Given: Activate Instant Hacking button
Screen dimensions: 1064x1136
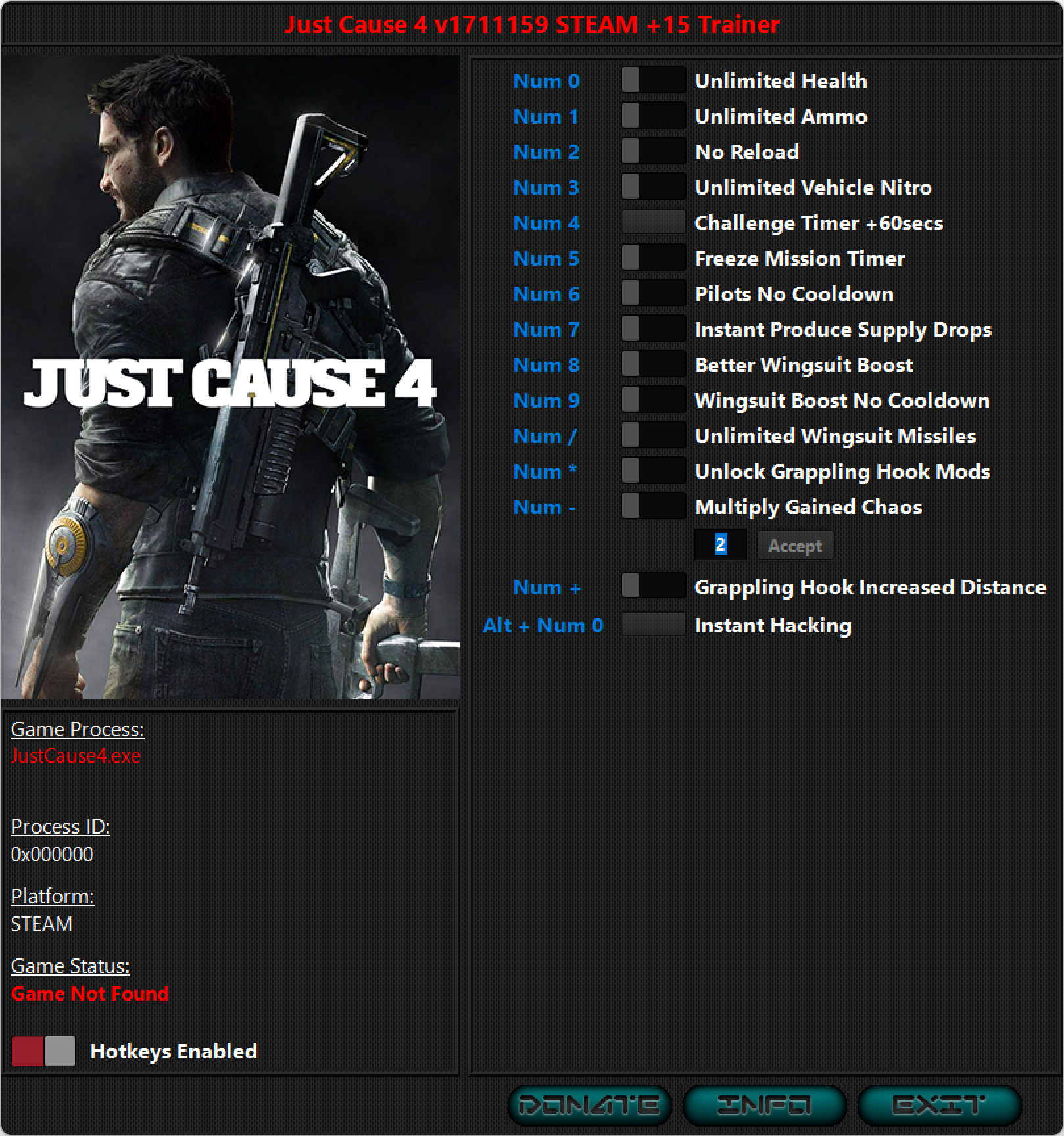Looking at the screenshot, I should tap(654, 625).
